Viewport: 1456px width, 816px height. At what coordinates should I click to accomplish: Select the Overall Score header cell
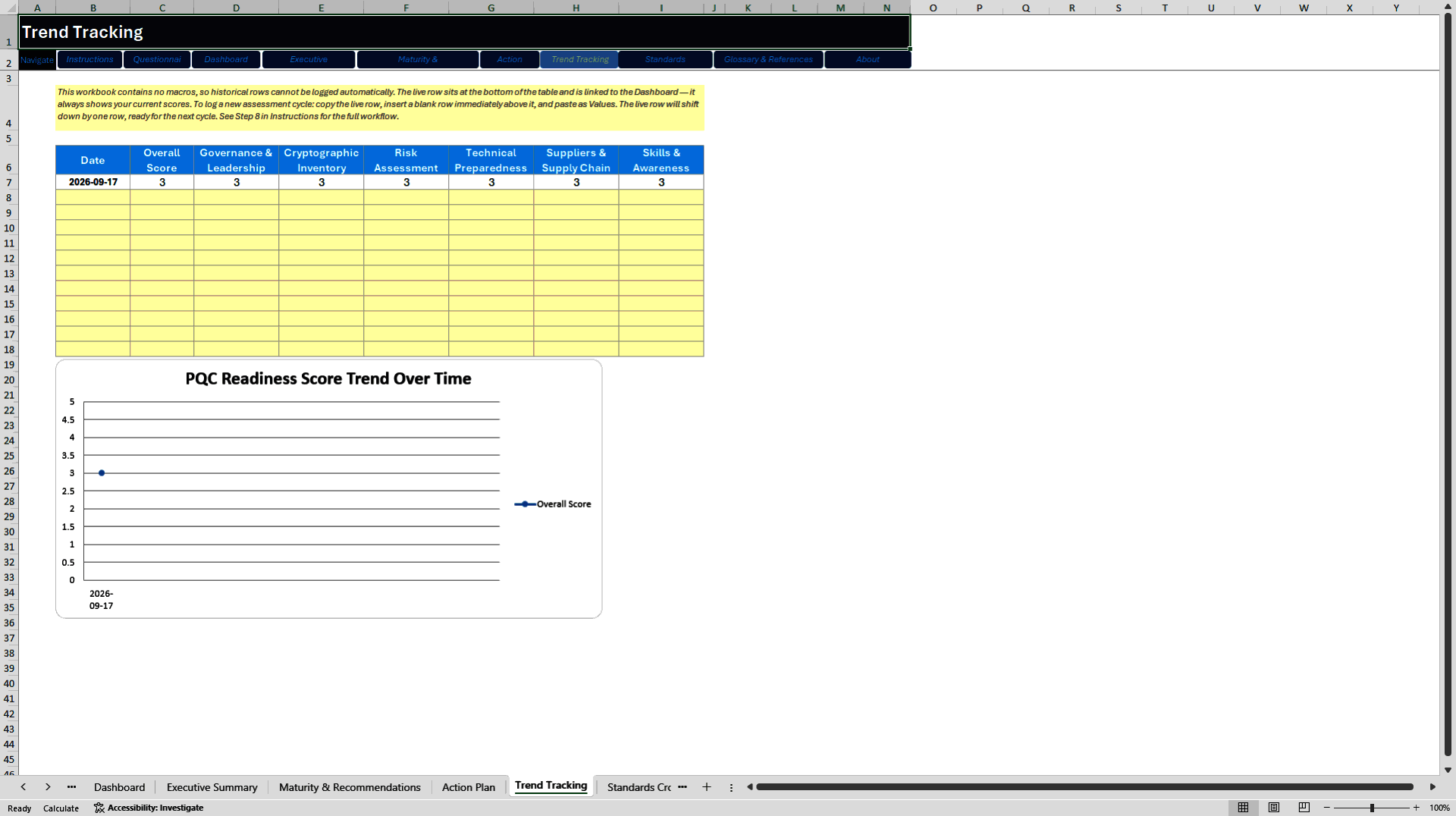click(x=162, y=160)
